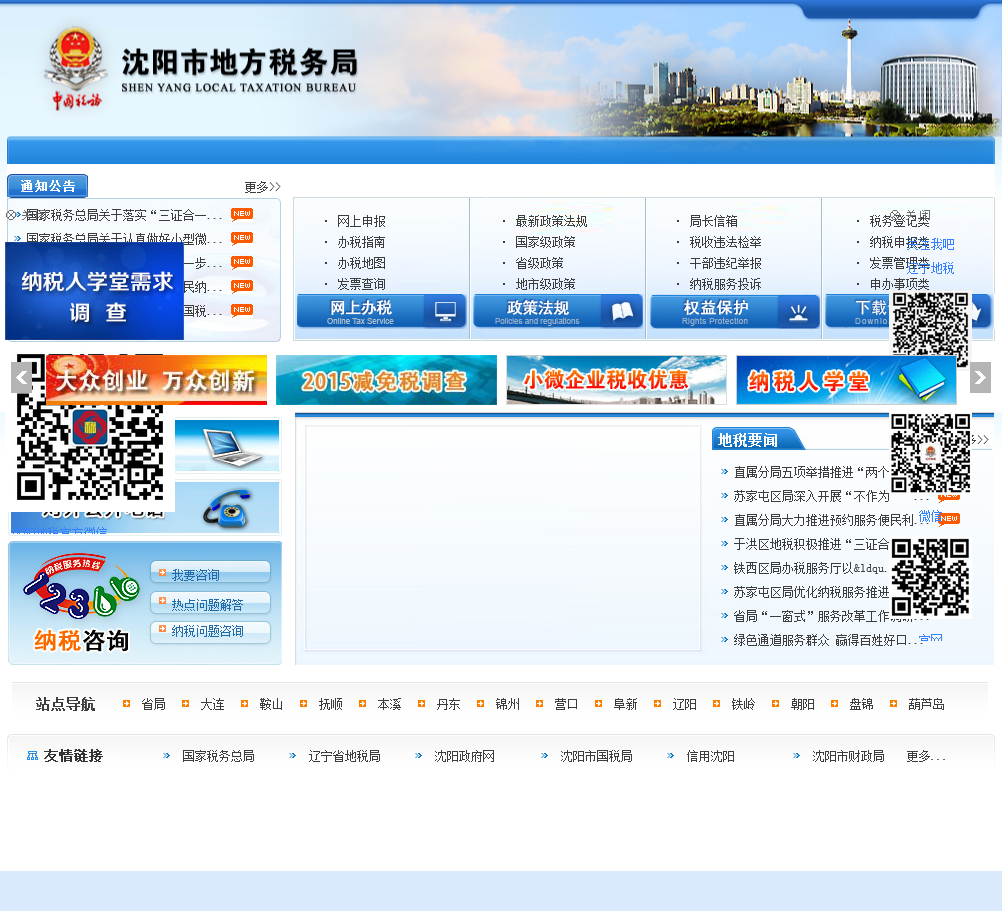This screenshot has height=911, width=1002.
Task: Go to 丹东 in 站点导航
Action: 448,704
